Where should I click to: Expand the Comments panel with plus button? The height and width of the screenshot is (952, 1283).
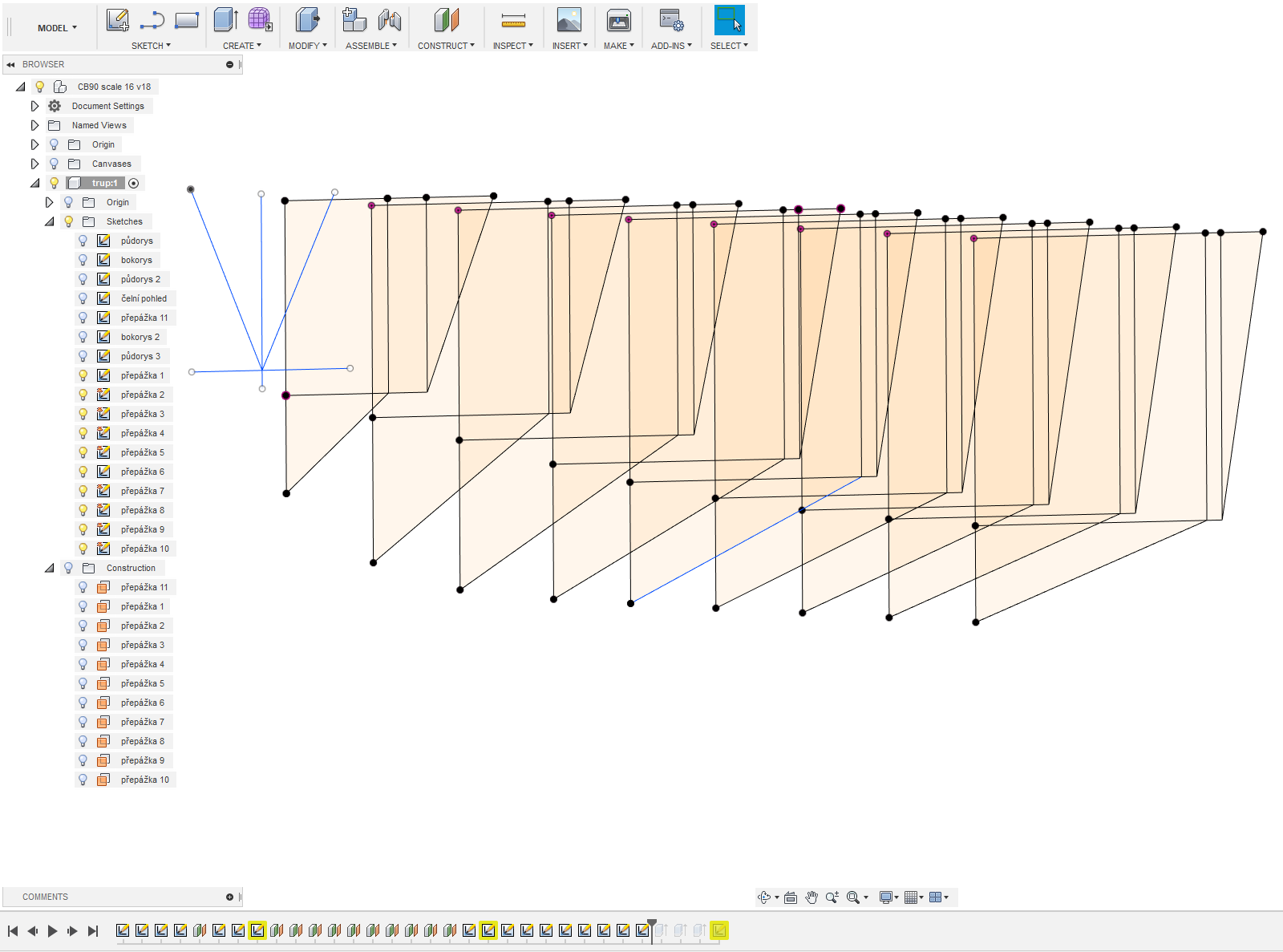click(229, 897)
